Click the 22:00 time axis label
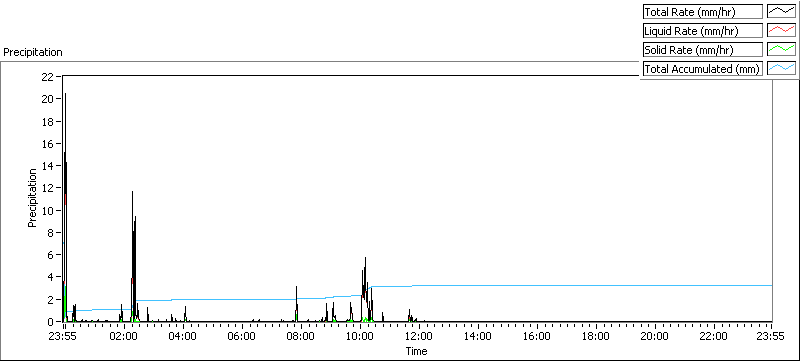Image resolution: width=800 pixels, height=361 pixels. coord(714,336)
